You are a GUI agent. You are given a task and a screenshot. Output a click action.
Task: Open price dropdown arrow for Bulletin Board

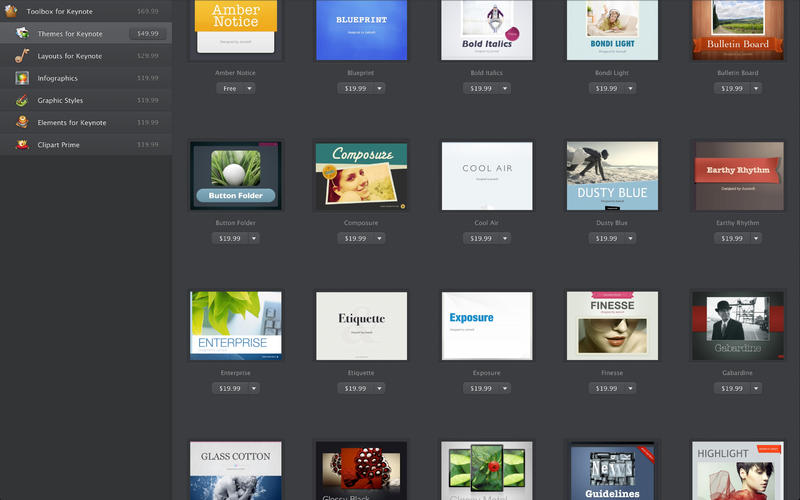pyautogui.click(x=756, y=88)
